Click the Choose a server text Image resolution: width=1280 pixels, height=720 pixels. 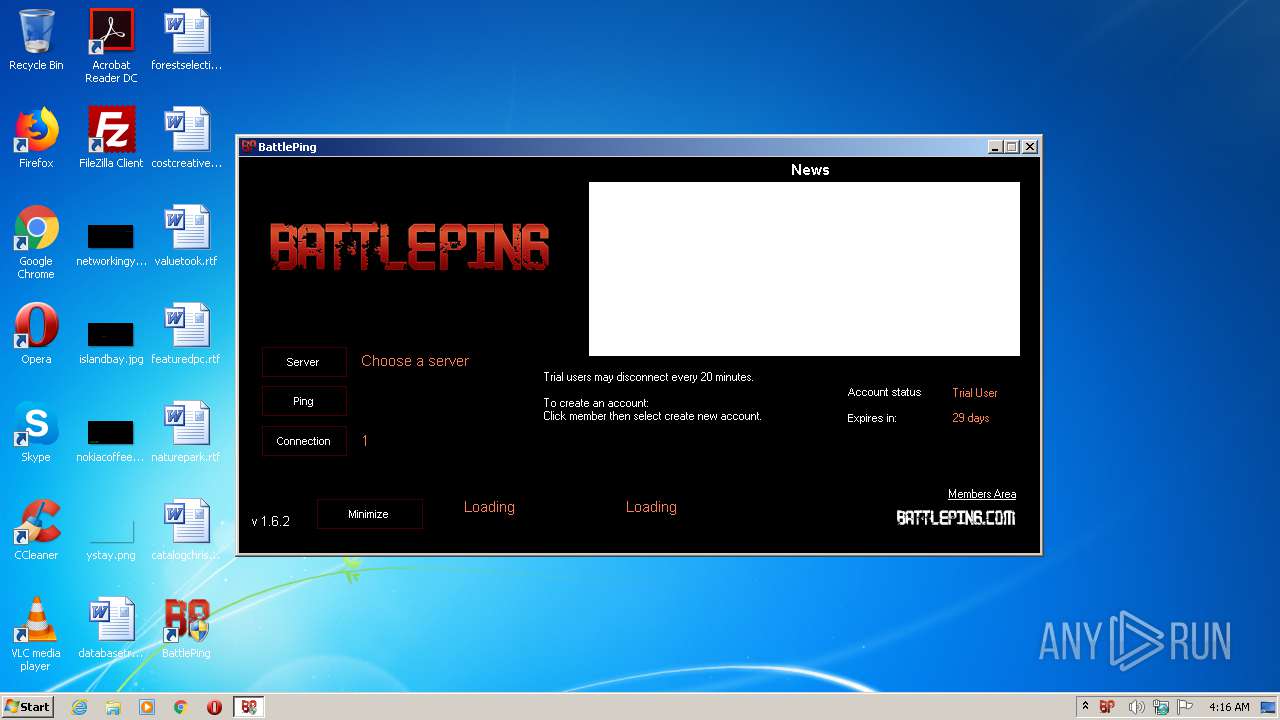415,361
